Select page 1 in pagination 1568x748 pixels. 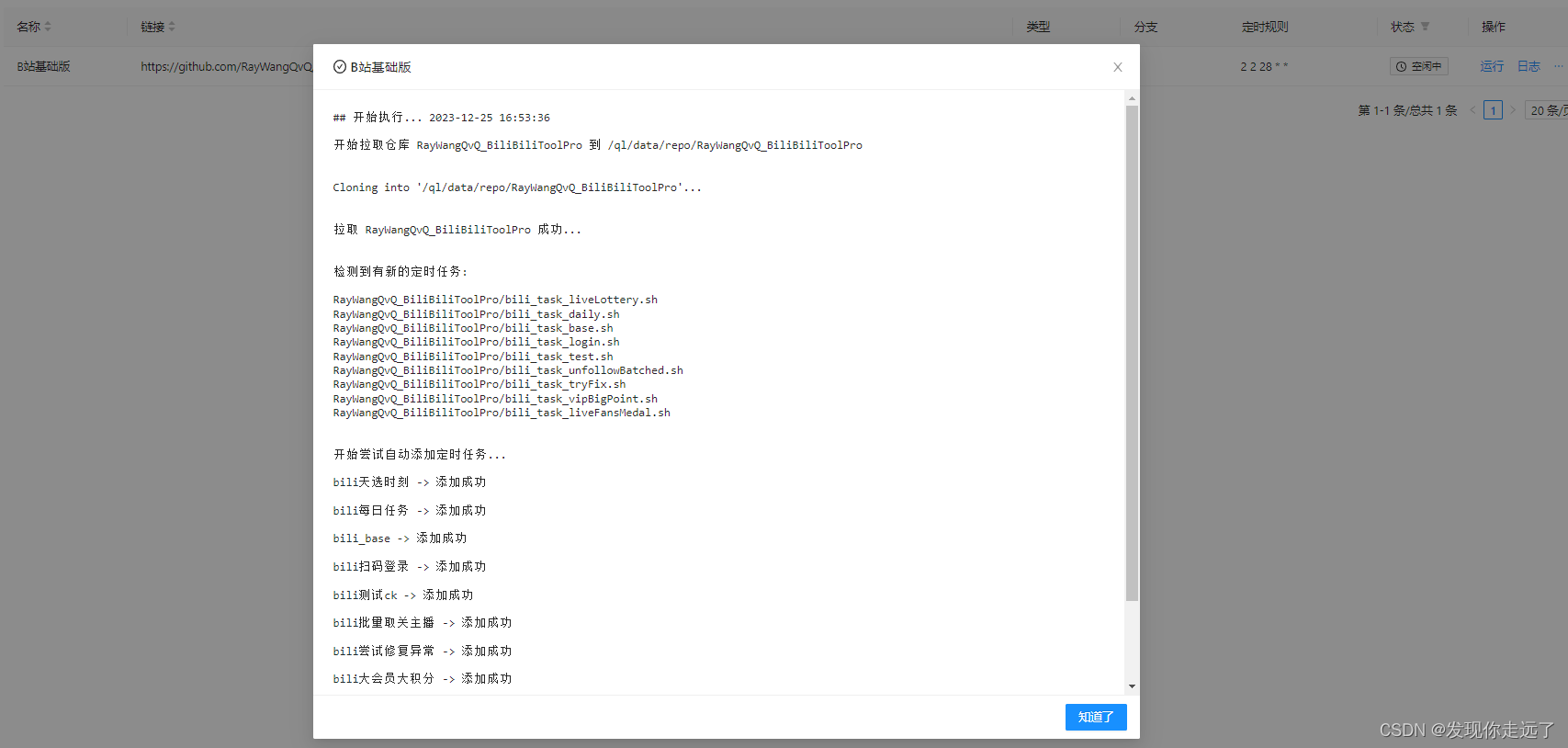[x=1493, y=110]
